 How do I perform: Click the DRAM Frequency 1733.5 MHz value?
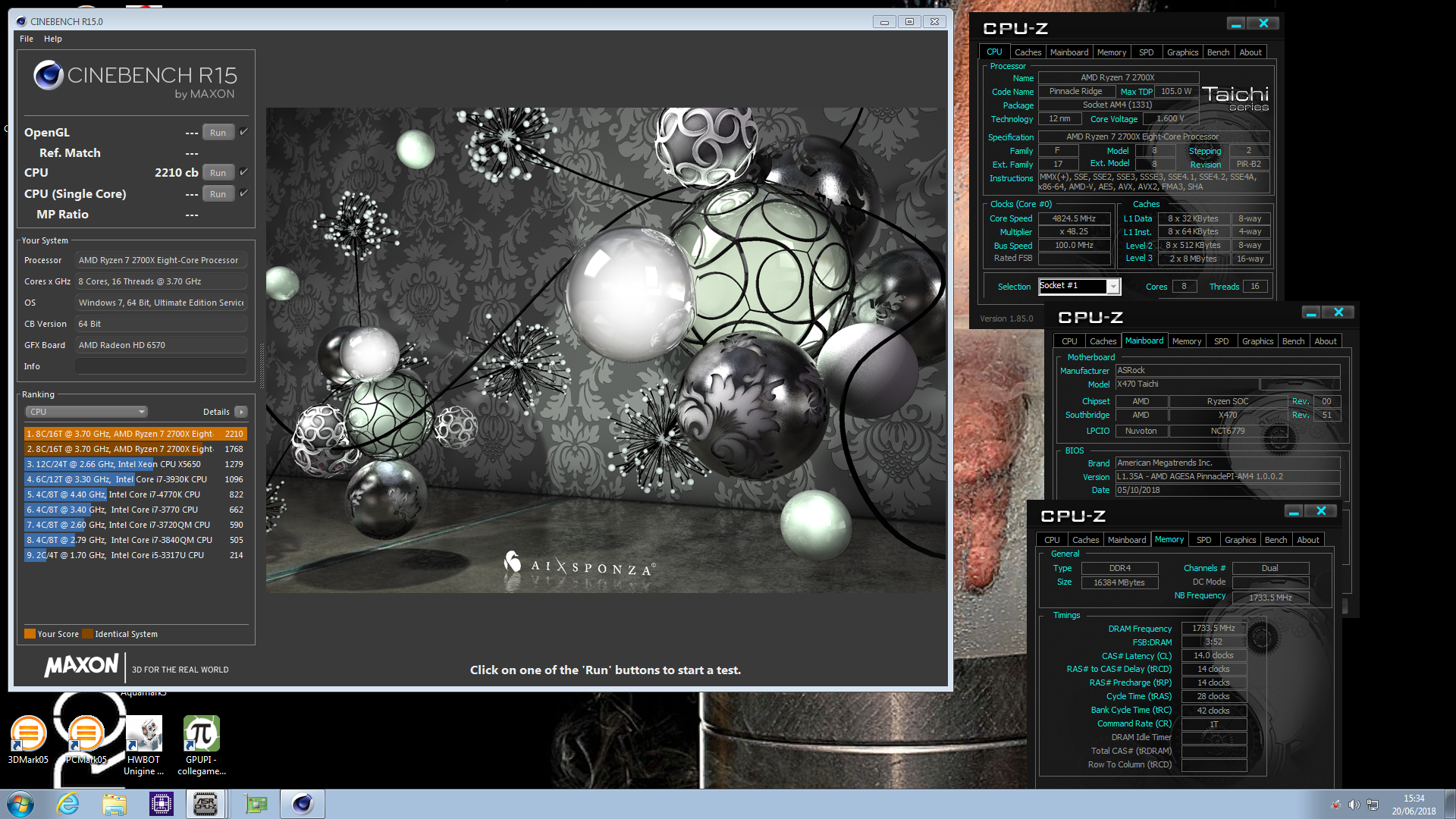point(1213,628)
